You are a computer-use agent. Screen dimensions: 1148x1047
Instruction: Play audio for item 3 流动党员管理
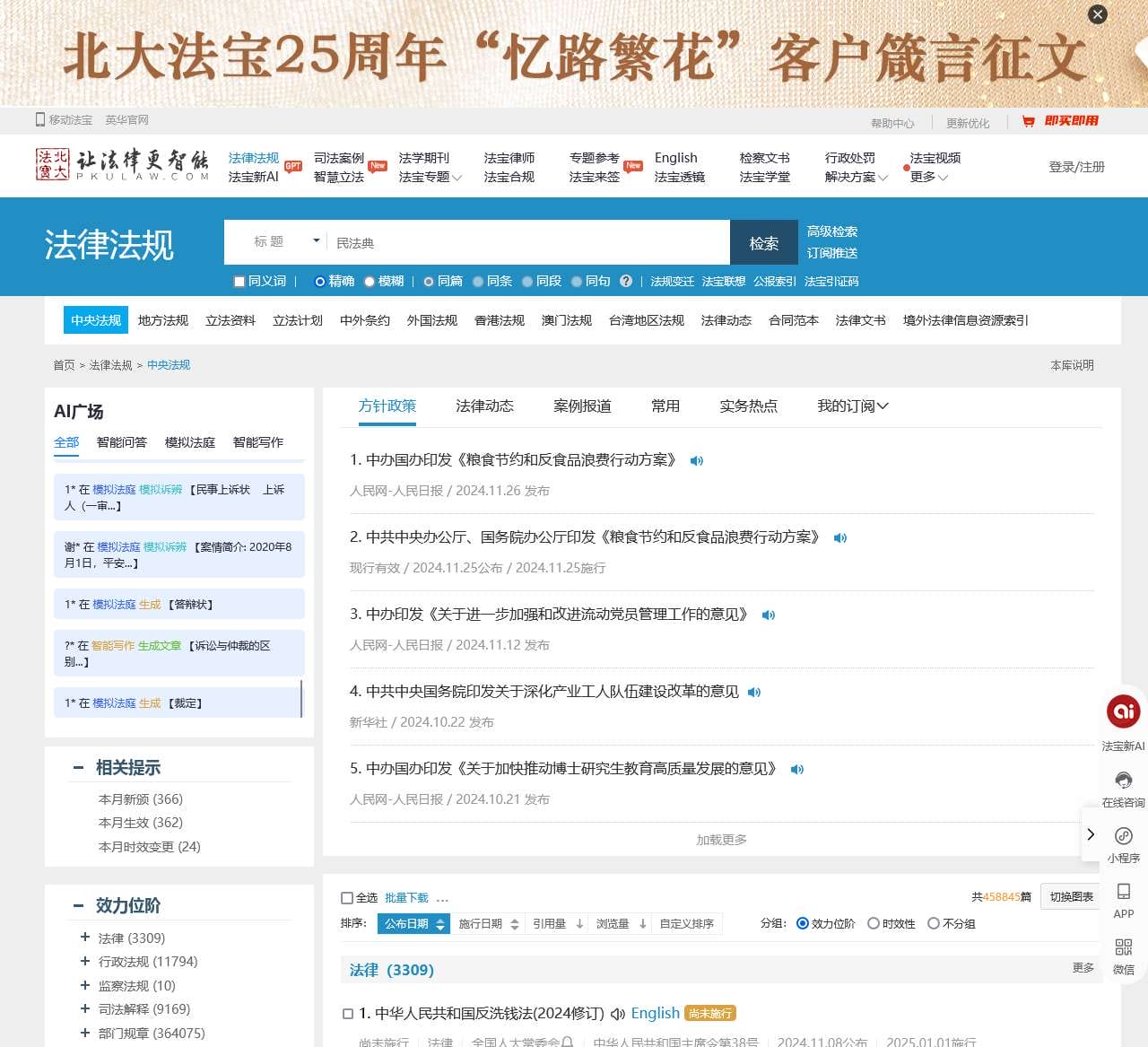coord(769,615)
